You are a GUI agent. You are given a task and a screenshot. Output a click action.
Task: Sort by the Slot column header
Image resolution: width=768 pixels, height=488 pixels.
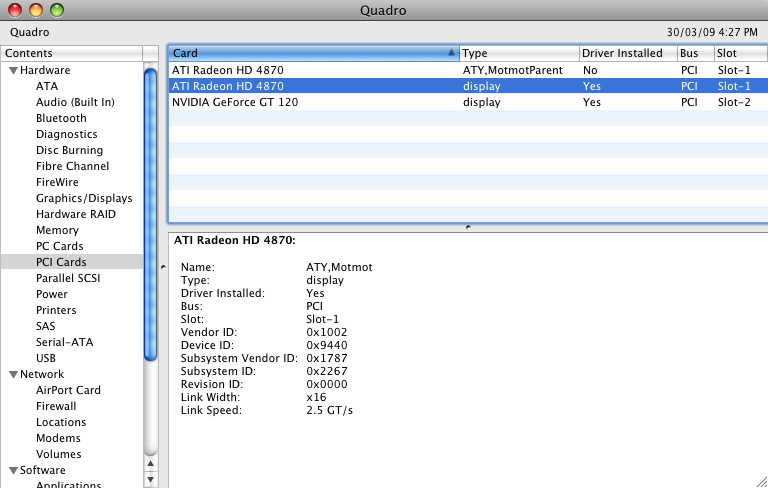[x=741, y=53]
